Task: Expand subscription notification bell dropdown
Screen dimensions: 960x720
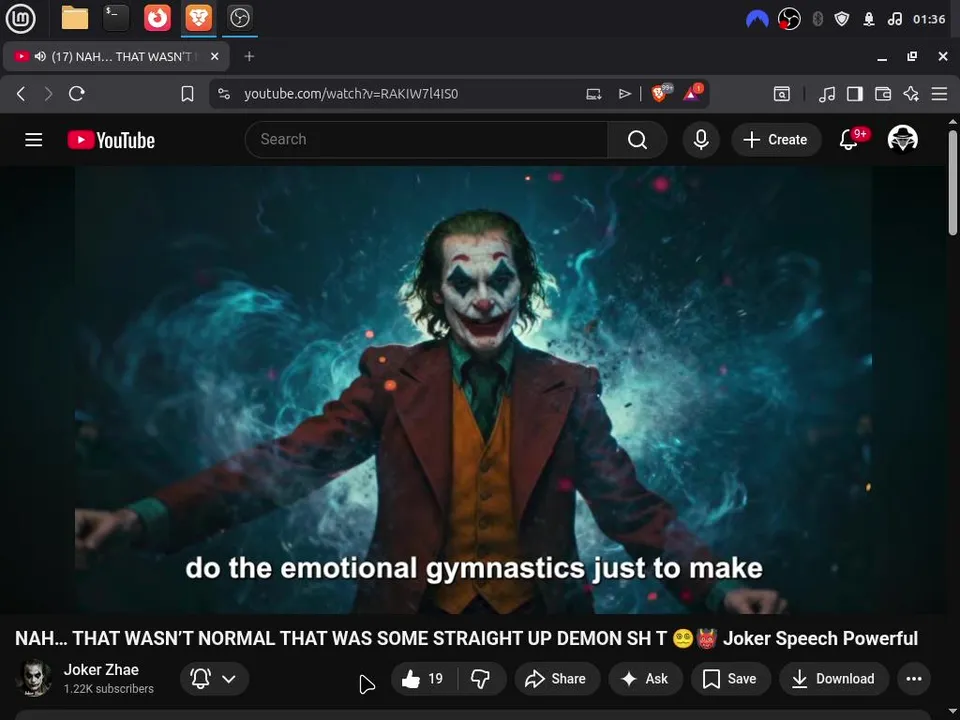Action: (214, 678)
